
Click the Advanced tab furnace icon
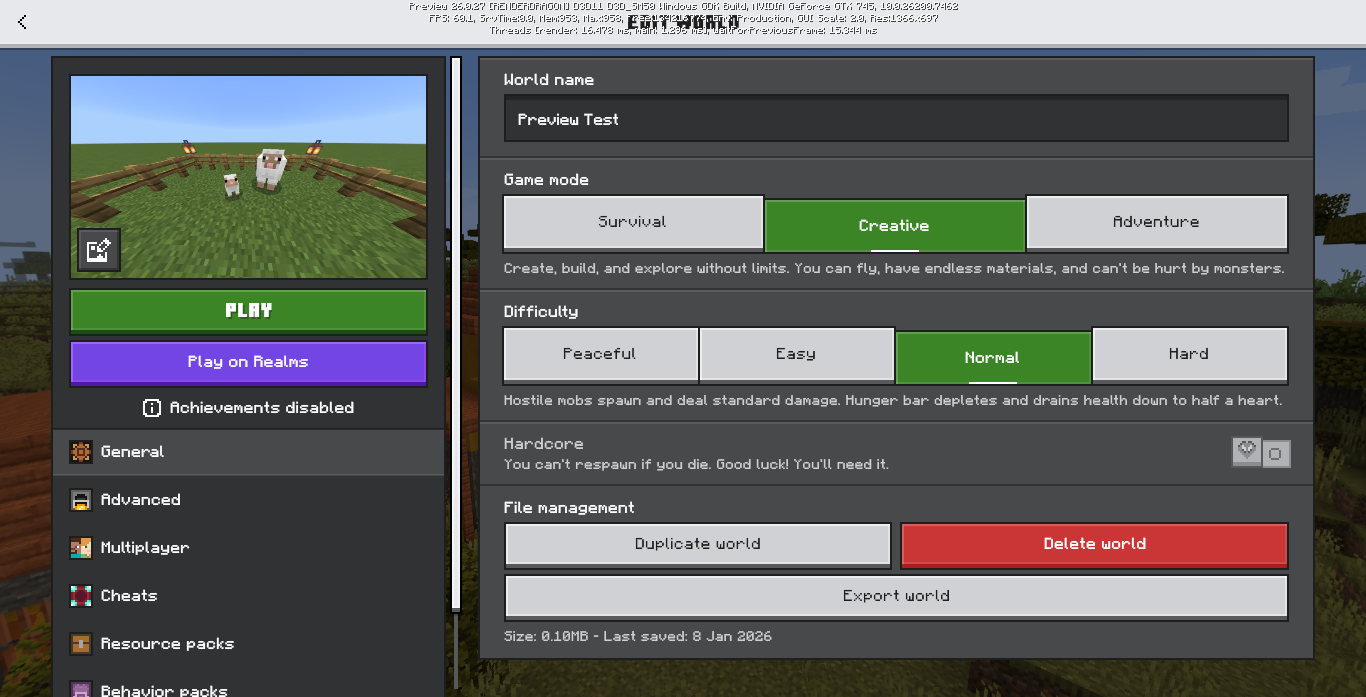81,500
